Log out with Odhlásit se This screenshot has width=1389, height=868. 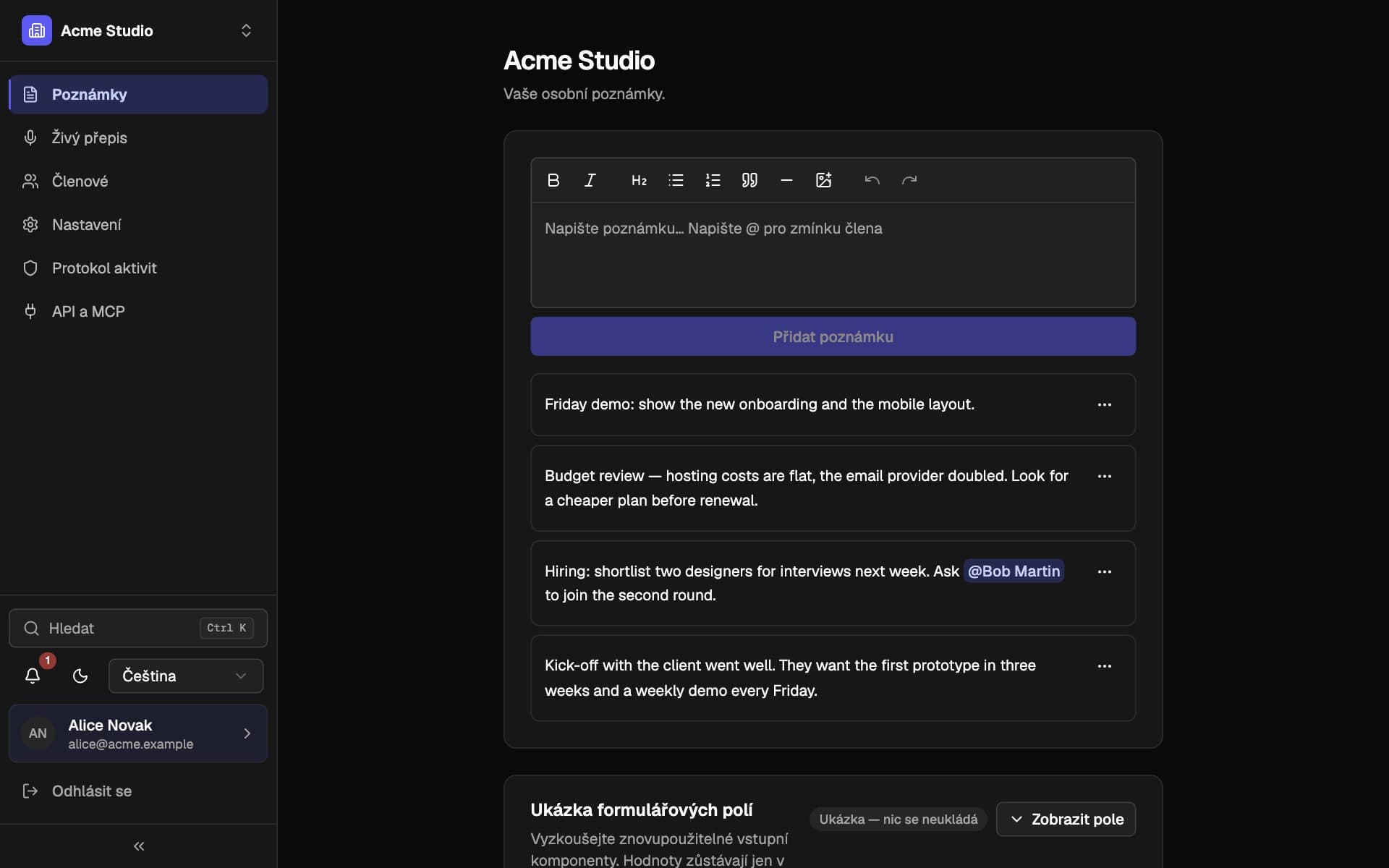point(138,791)
